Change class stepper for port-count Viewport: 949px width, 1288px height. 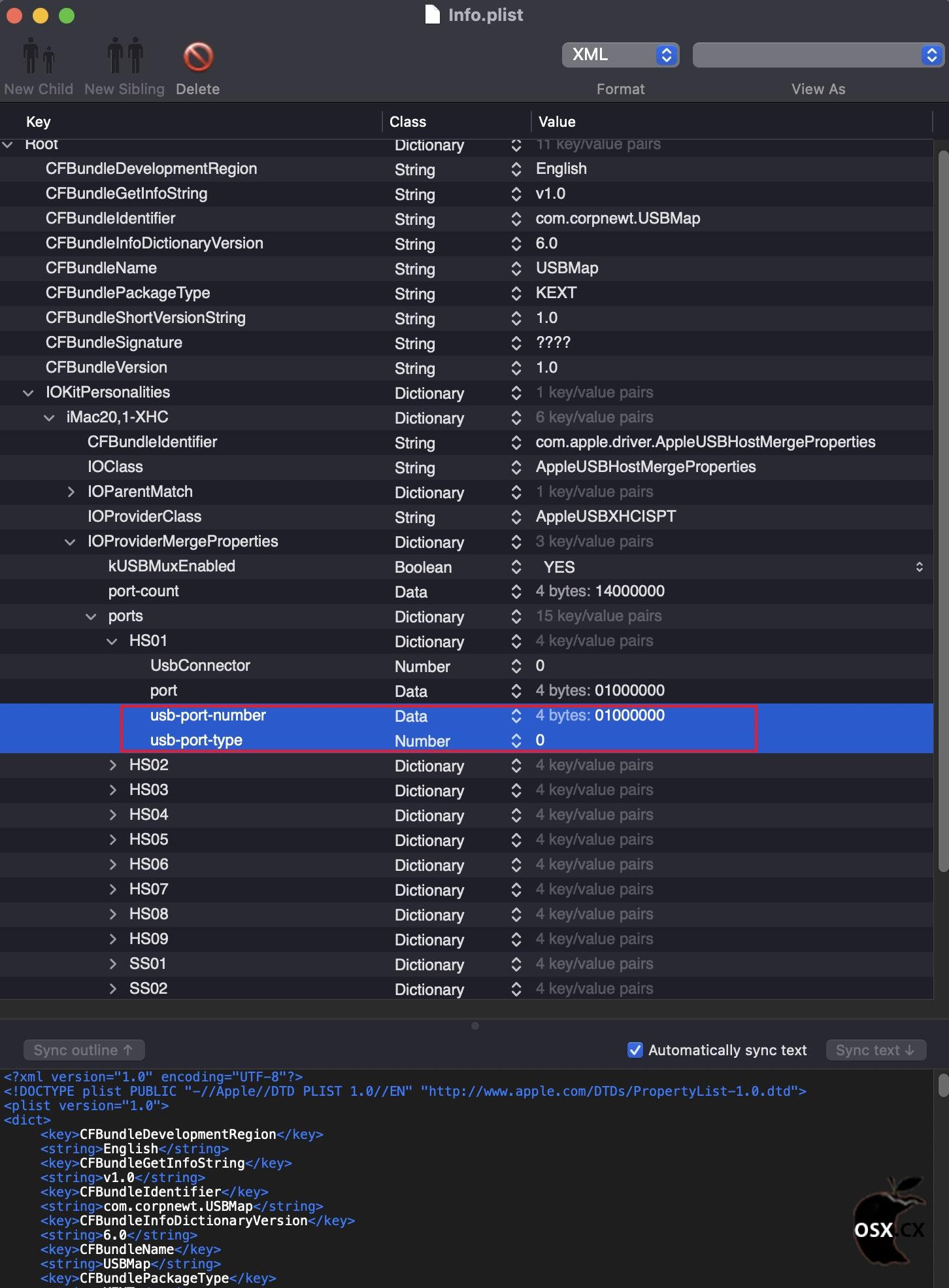tap(516, 592)
